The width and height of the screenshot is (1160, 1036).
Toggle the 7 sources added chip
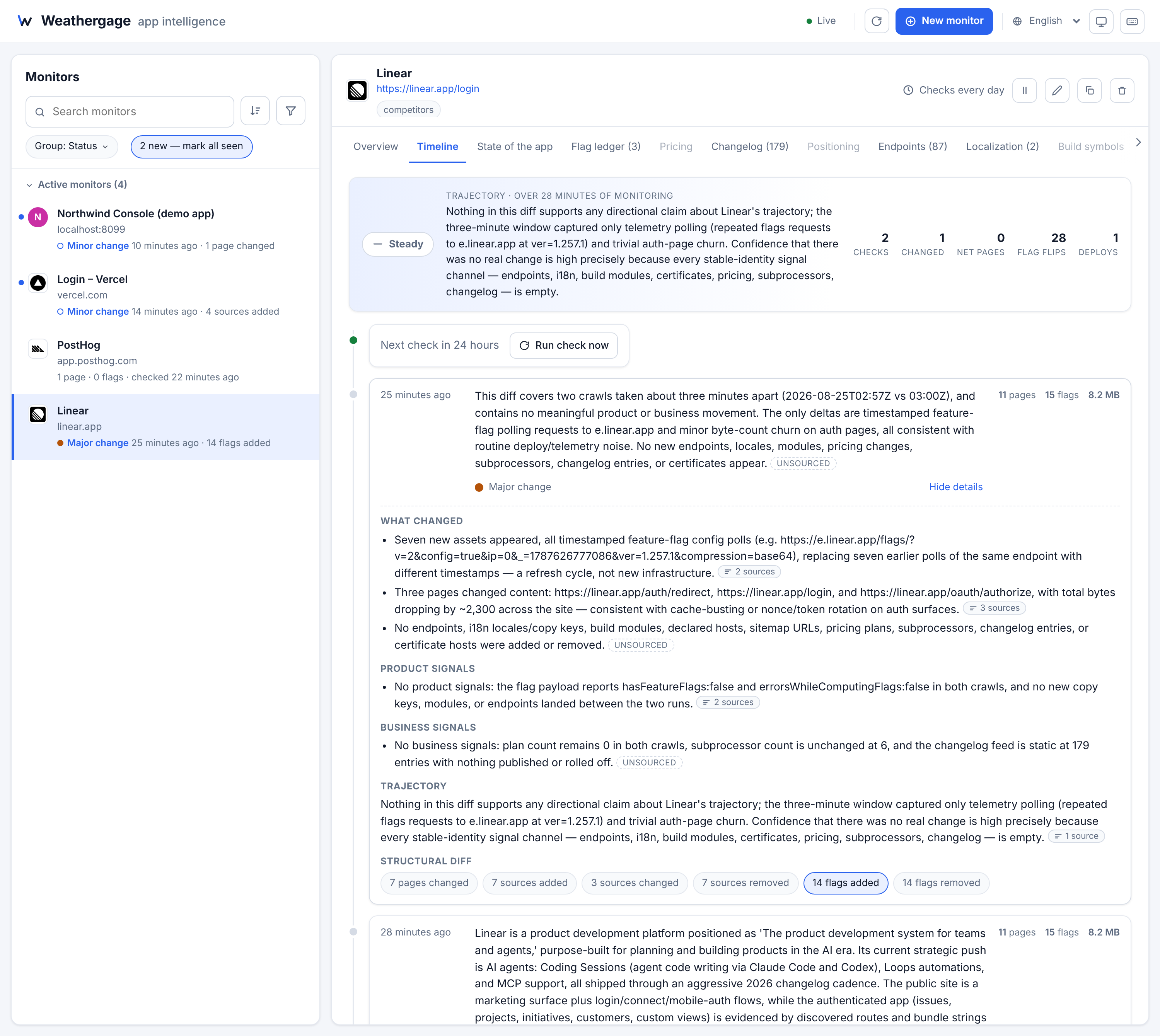click(x=530, y=883)
